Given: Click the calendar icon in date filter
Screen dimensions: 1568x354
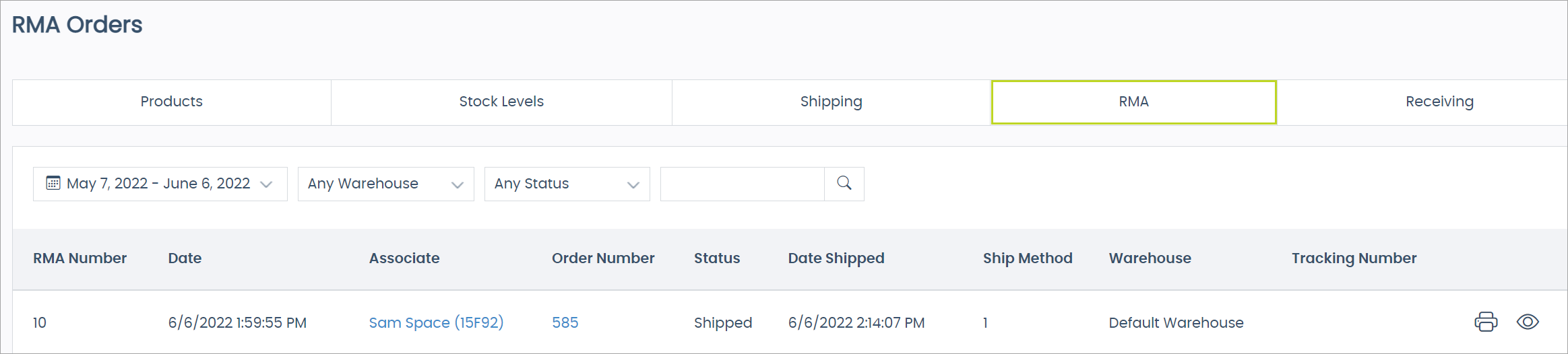Looking at the screenshot, I should [x=53, y=183].
